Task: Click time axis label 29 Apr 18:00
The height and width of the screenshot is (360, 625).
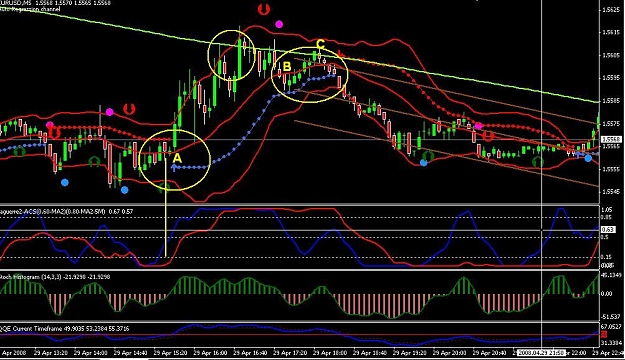Action: pyautogui.click(x=330, y=353)
